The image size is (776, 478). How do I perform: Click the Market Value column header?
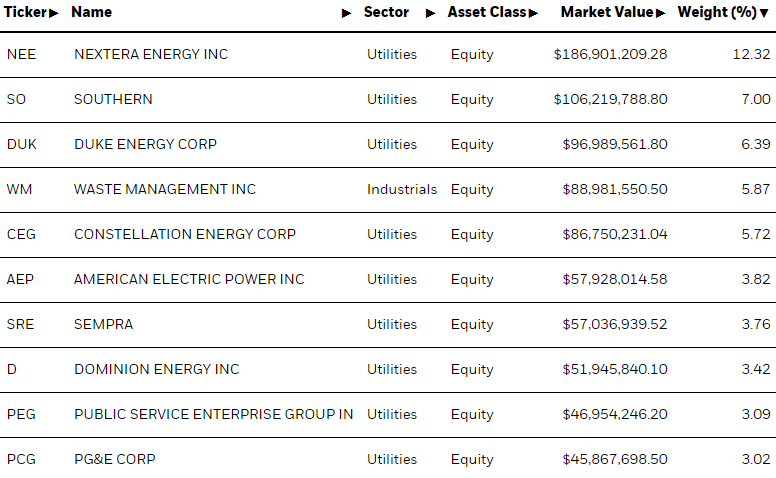coord(607,12)
